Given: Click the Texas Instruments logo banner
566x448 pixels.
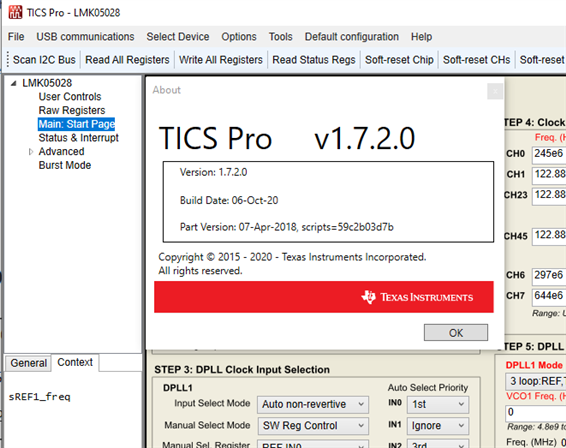Looking at the screenshot, I should click(324, 297).
